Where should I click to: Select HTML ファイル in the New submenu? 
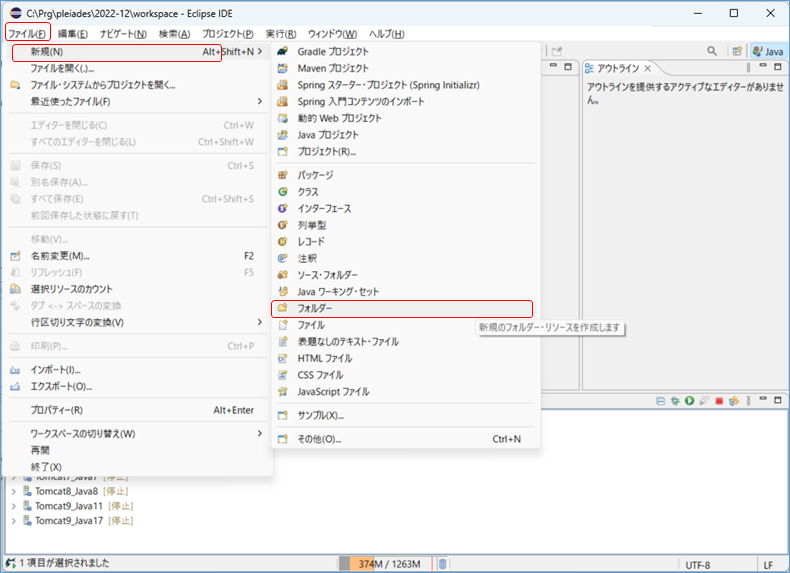(405, 358)
